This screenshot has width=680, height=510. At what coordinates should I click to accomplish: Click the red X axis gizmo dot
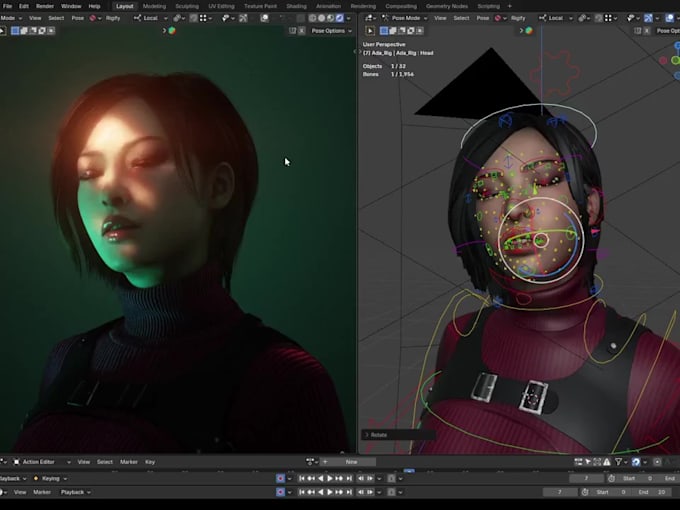click(663, 61)
